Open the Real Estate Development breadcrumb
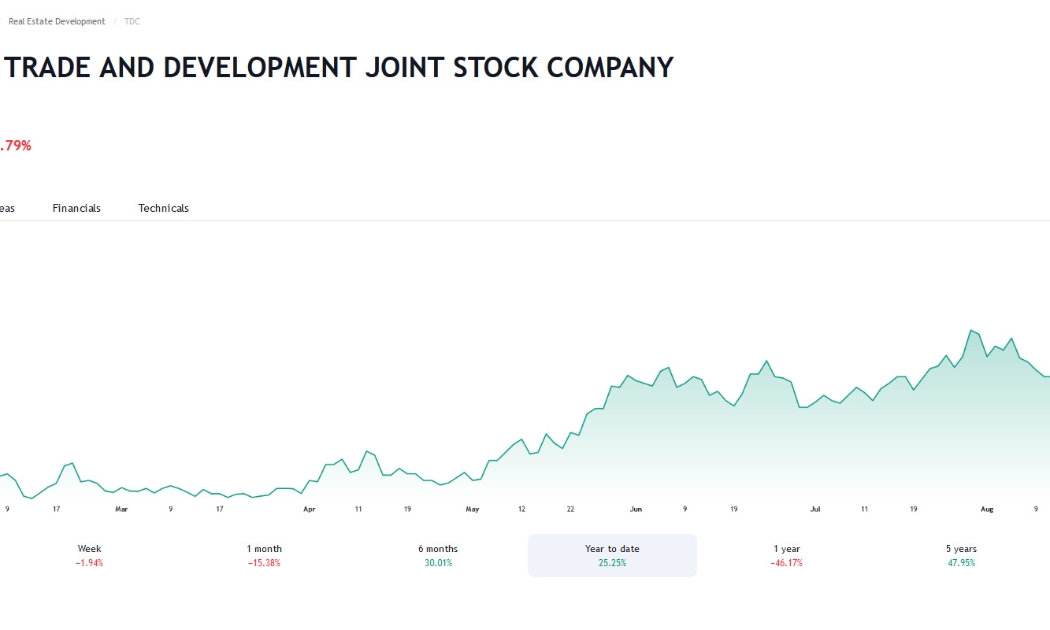 tap(56, 21)
